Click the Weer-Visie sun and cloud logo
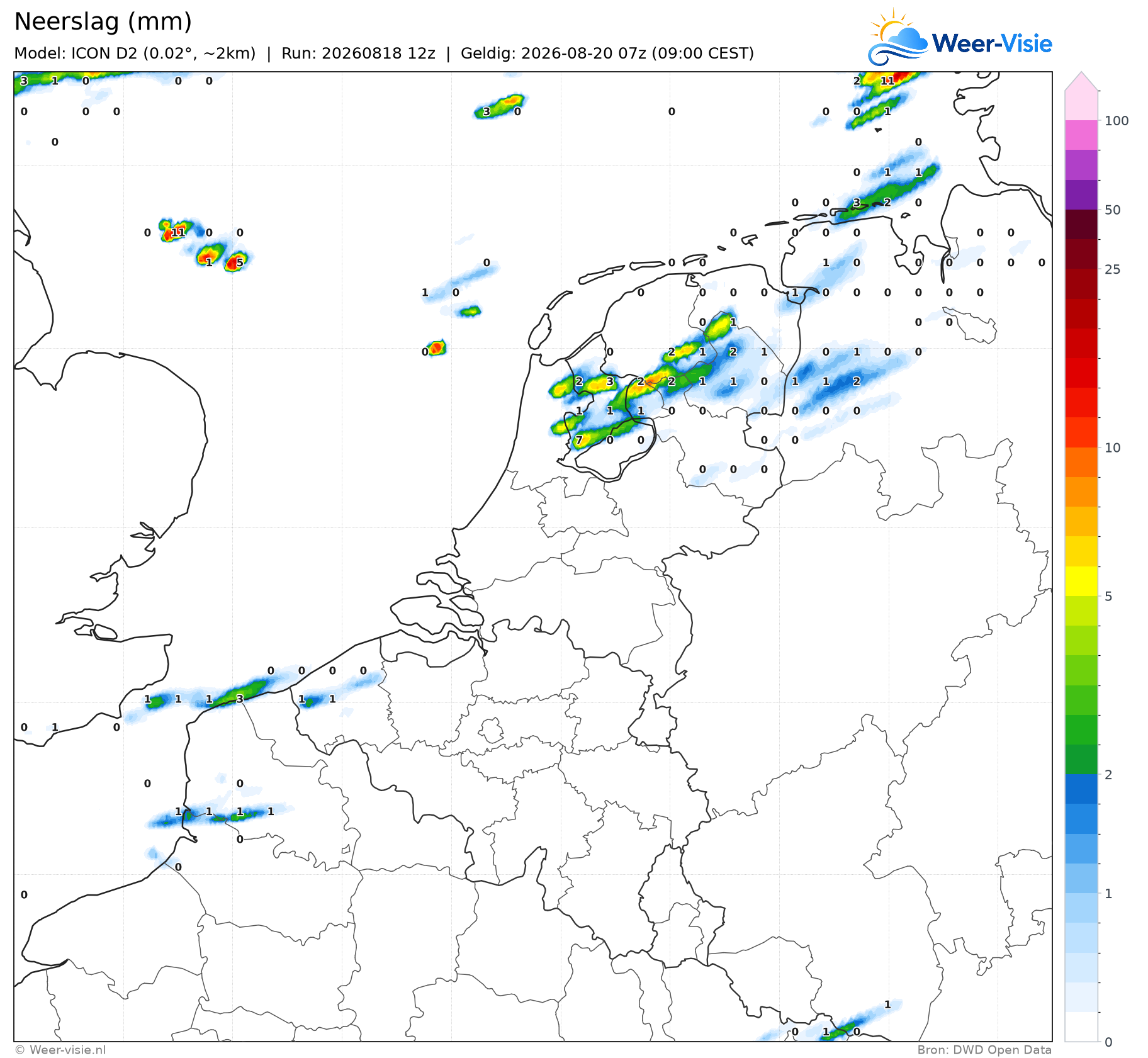Screen dimensions: 1148x1058 coord(898,37)
